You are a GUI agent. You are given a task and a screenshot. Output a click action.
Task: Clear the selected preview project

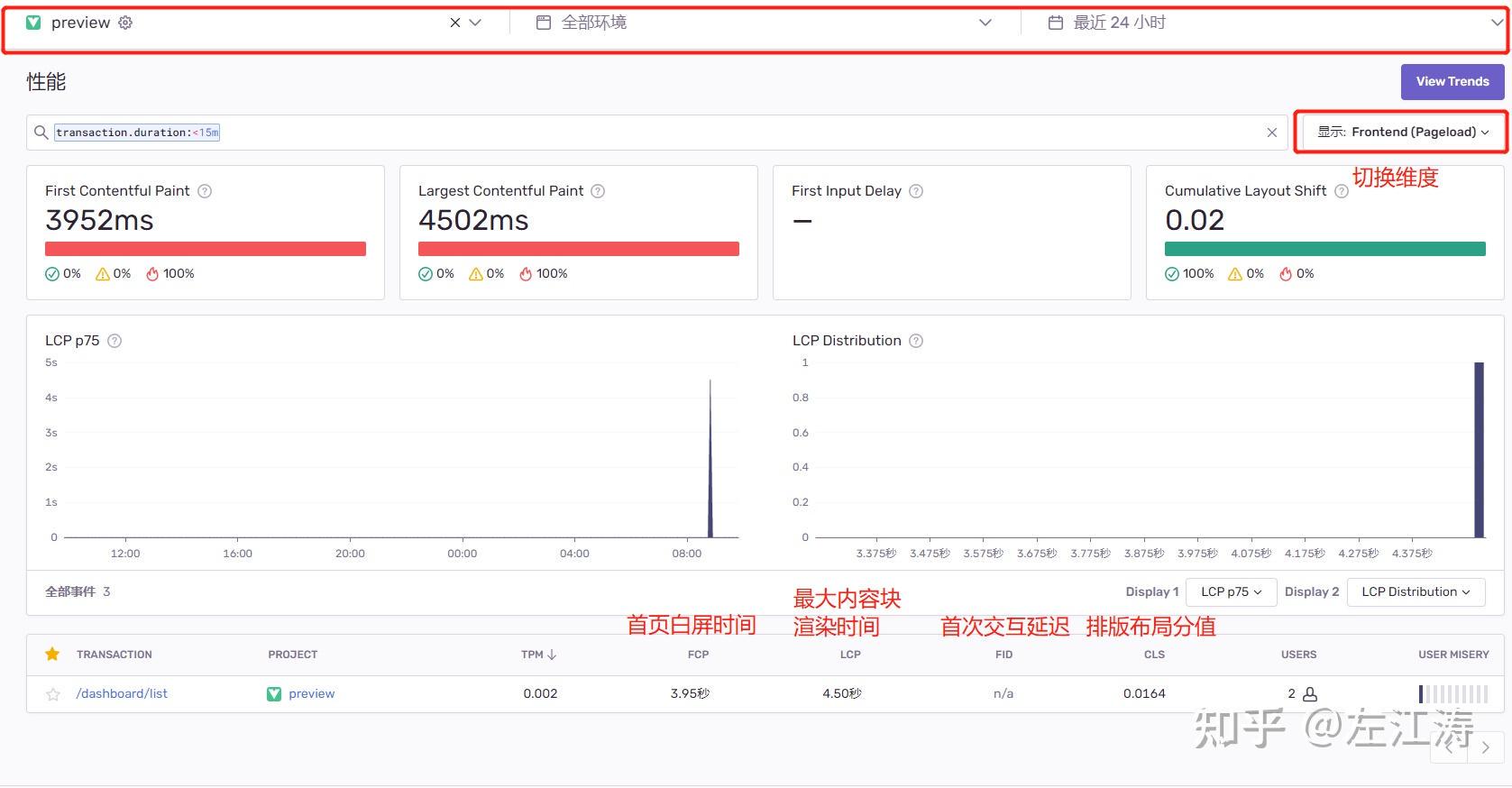tap(455, 23)
